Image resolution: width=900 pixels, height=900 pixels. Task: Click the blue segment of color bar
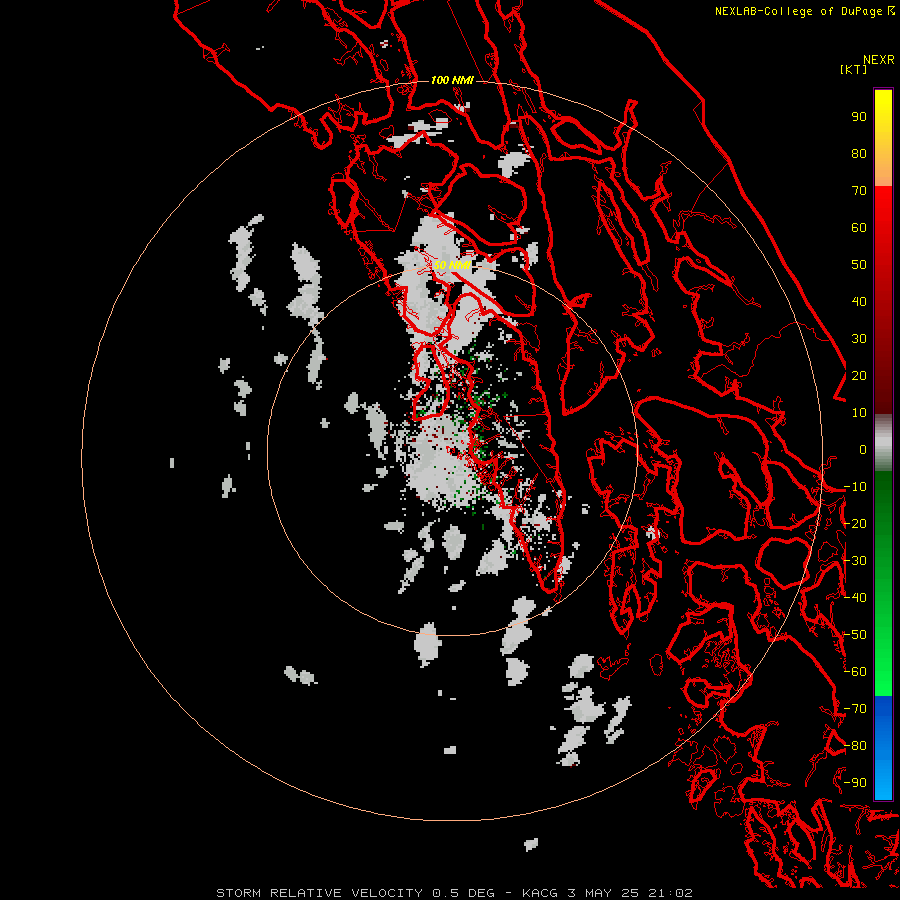[883, 747]
